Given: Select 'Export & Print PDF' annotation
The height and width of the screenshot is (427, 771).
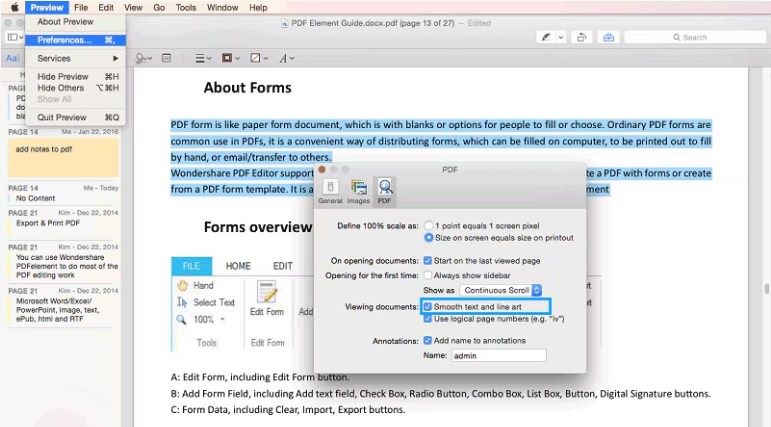Looking at the screenshot, I should (48, 223).
